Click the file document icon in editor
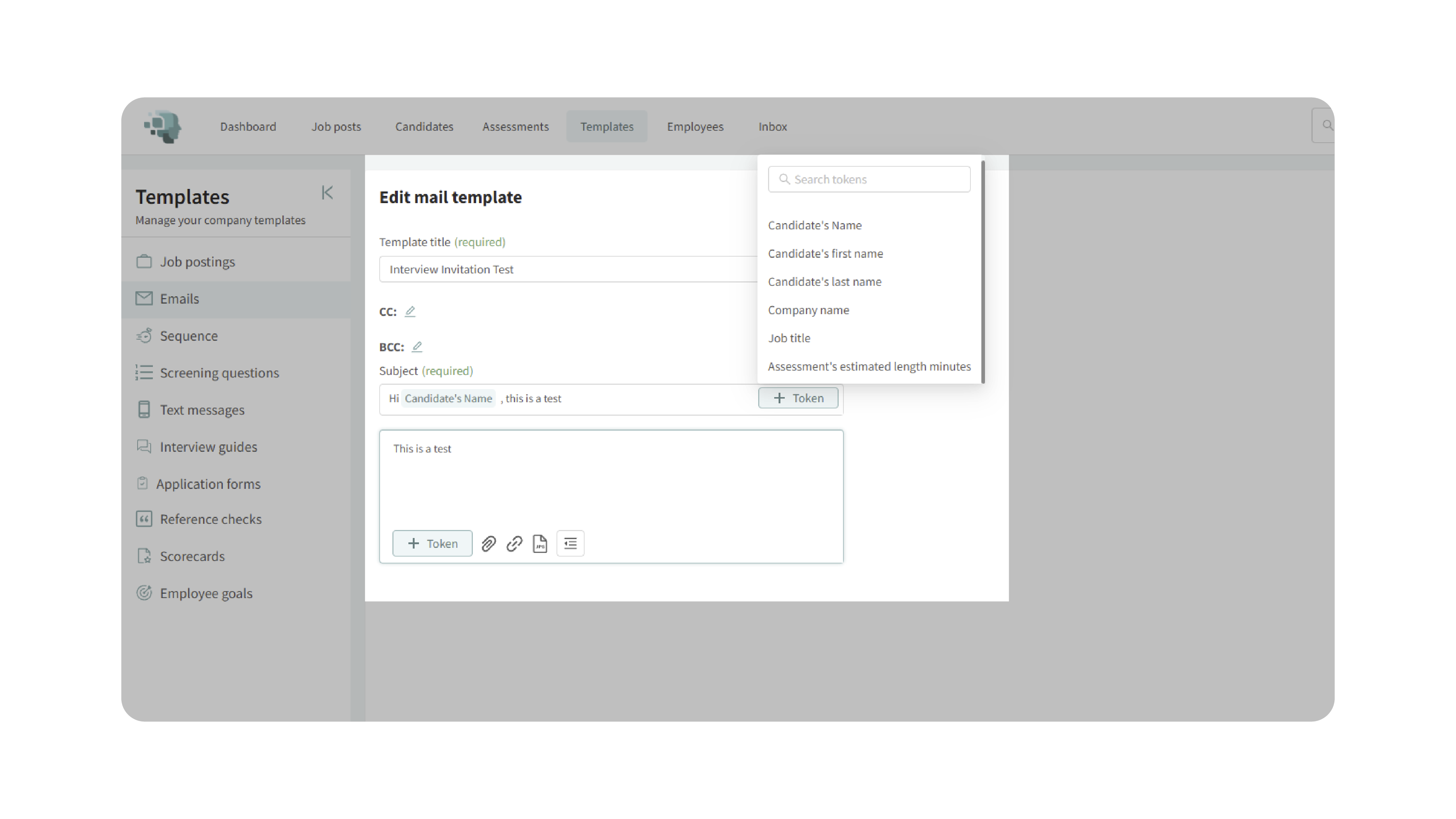Image resolution: width=1456 pixels, height=819 pixels. (x=540, y=544)
